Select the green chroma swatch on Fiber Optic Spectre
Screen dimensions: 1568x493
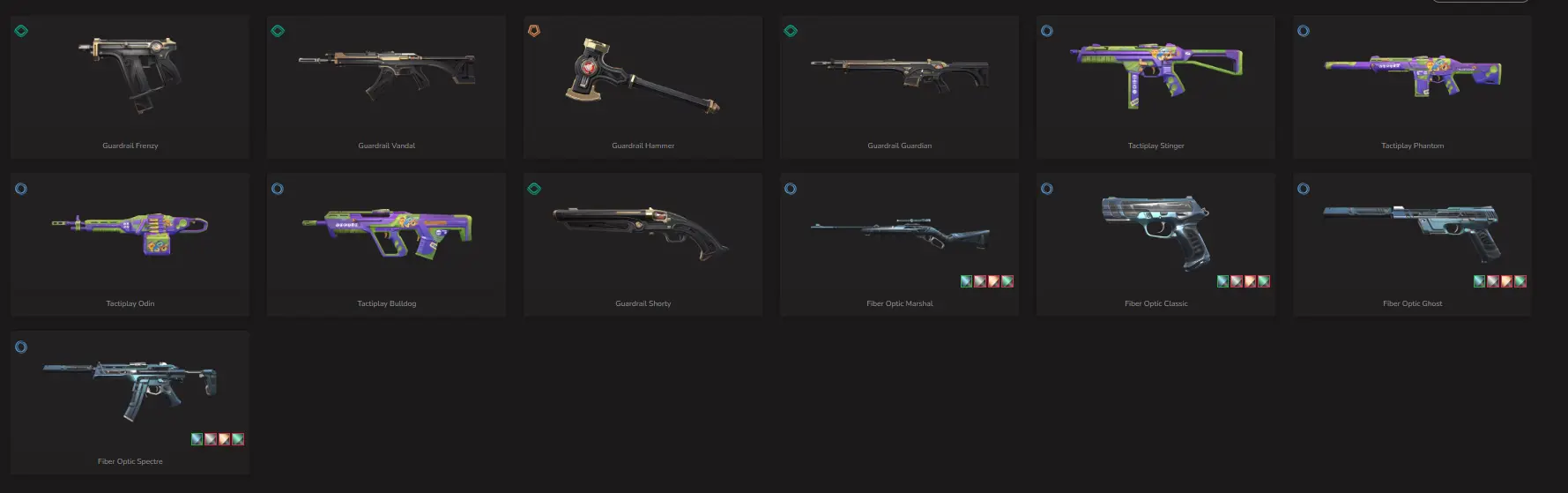[x=237, y=439]
